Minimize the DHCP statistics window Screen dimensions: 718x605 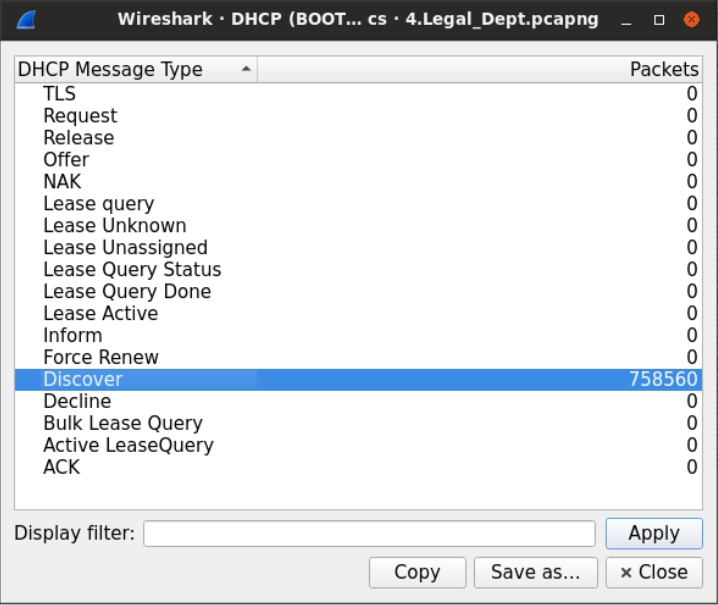point(625,20)
